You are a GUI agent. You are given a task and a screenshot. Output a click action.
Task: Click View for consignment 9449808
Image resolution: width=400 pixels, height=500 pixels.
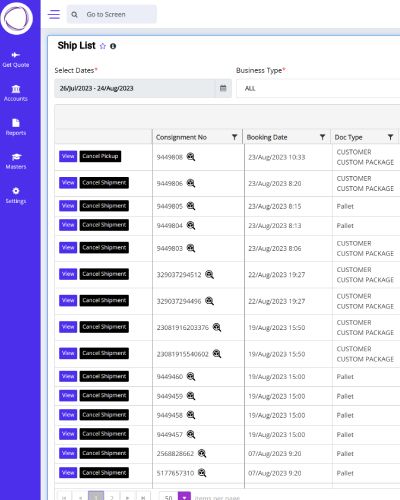pos(68,156)
